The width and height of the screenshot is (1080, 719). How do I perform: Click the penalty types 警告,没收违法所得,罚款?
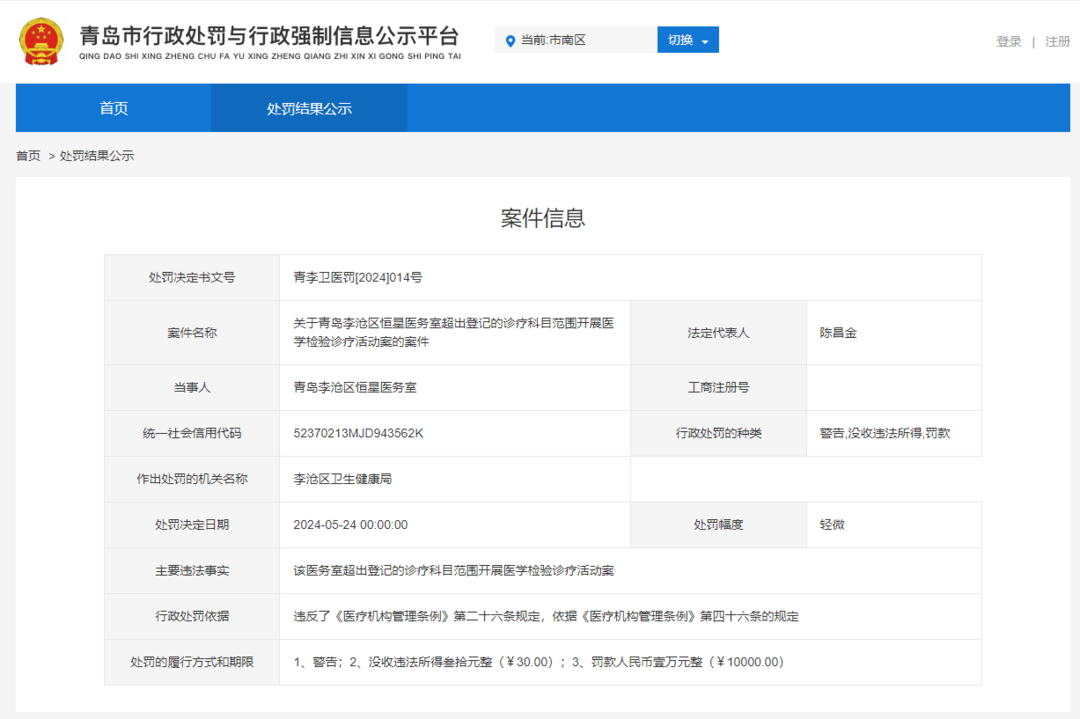coord(884,433)
